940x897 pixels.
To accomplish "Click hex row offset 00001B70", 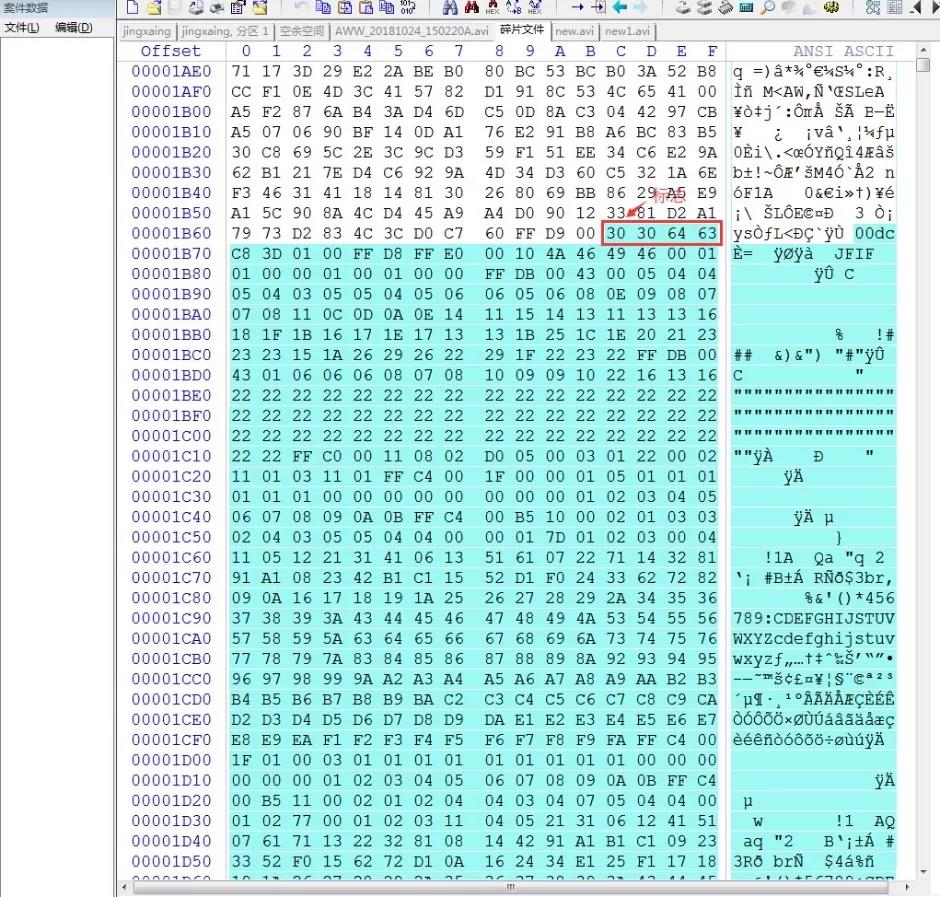I will coord(171,254).
